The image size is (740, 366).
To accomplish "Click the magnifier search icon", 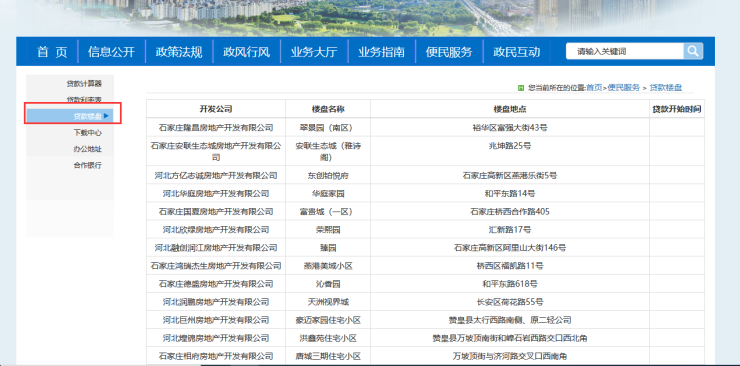I will click(x=693, y=51).
